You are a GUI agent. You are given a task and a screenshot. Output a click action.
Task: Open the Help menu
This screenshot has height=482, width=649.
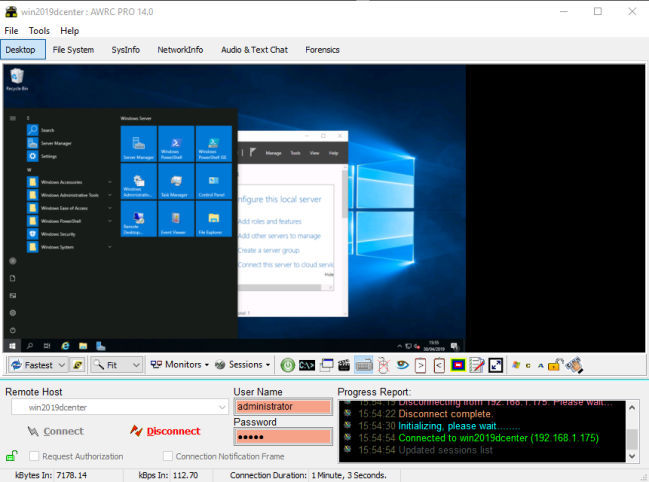pos(70,31)
